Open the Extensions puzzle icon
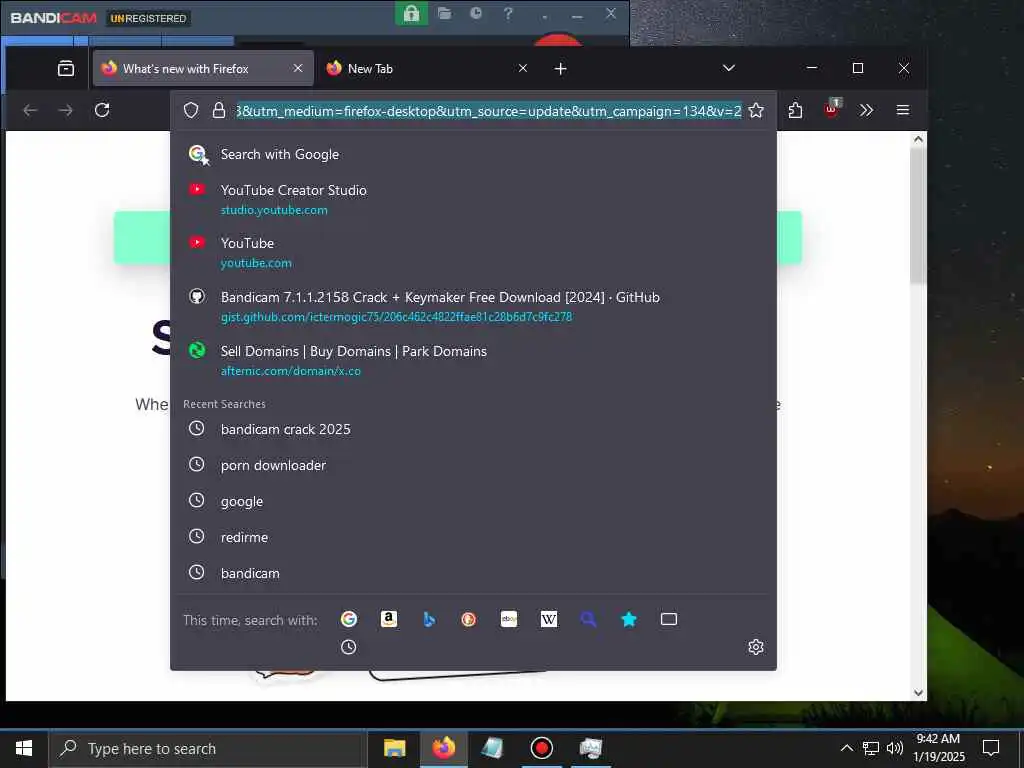The width and height of the screenshot is (1024, 768). (x=795, y=110)
